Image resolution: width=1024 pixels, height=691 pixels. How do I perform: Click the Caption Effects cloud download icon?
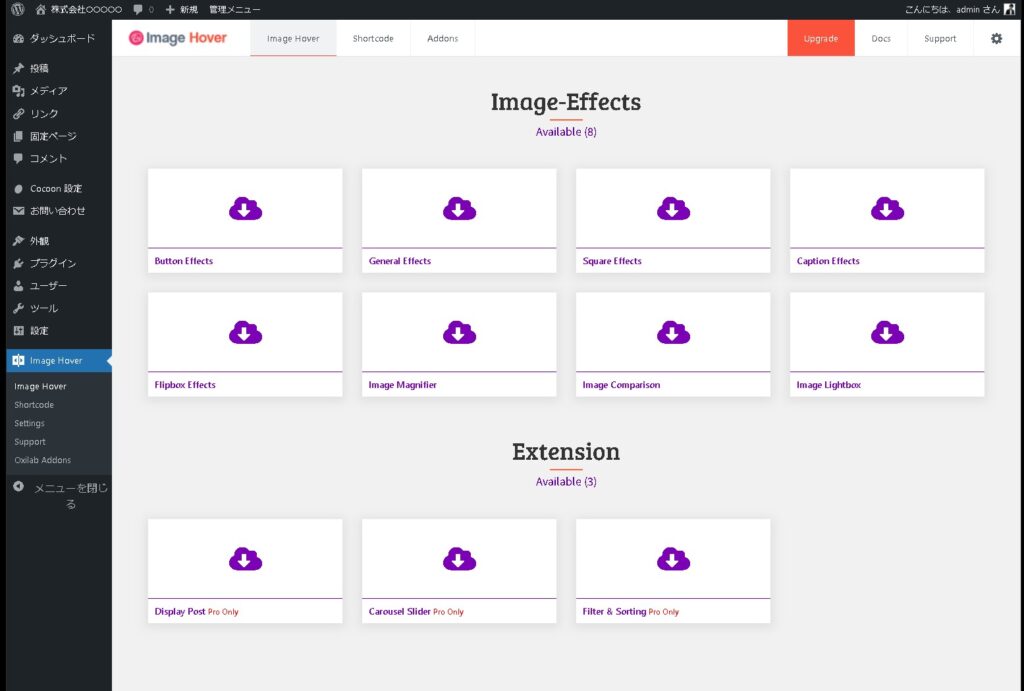(887, 208)
